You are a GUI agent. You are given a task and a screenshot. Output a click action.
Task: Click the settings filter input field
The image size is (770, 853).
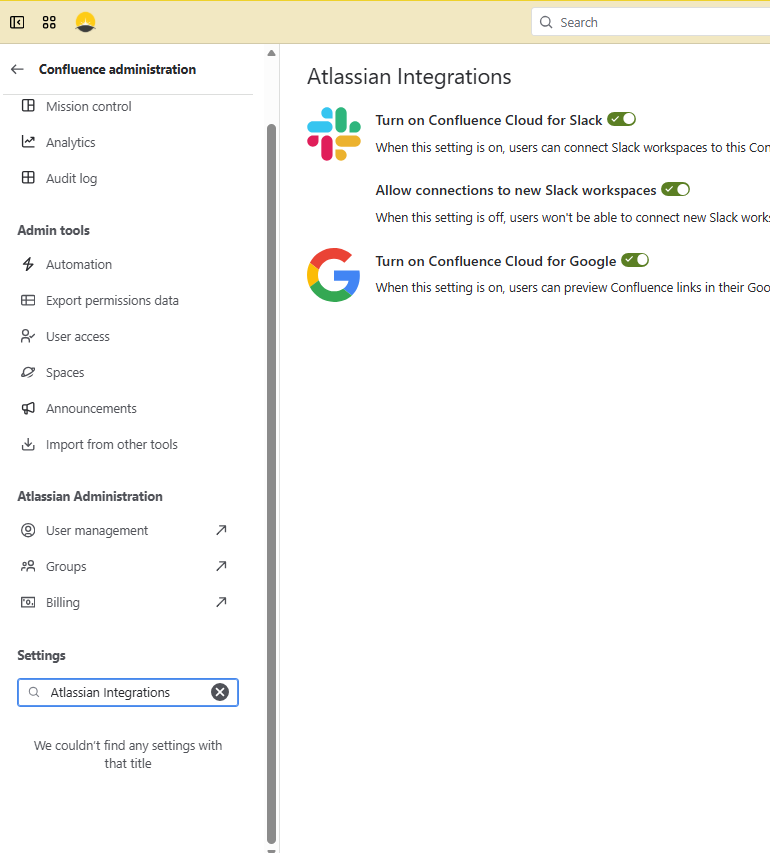coord(128,692)
